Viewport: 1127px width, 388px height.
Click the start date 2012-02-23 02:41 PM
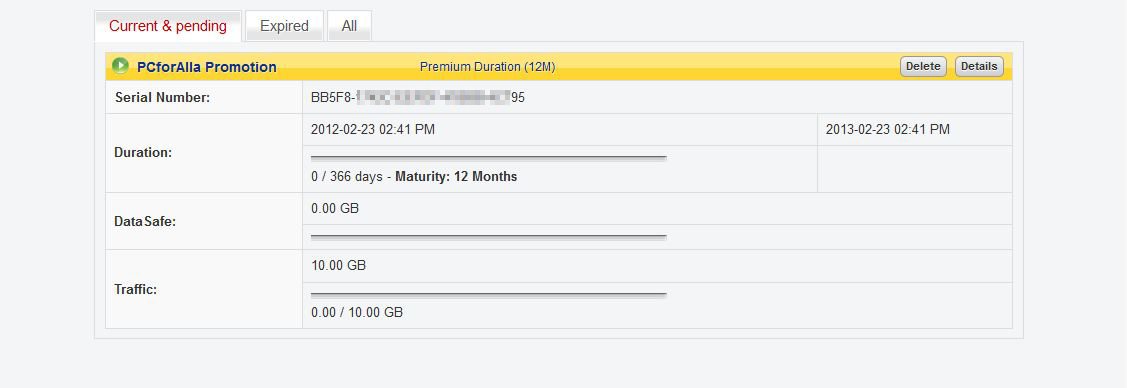372,129
